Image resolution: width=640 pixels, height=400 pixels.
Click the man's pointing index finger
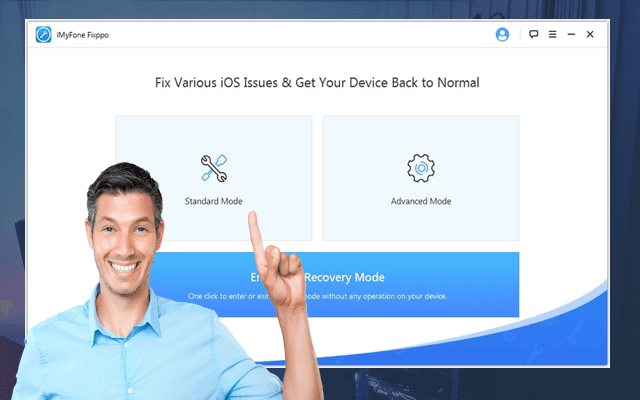coord(255,231)
